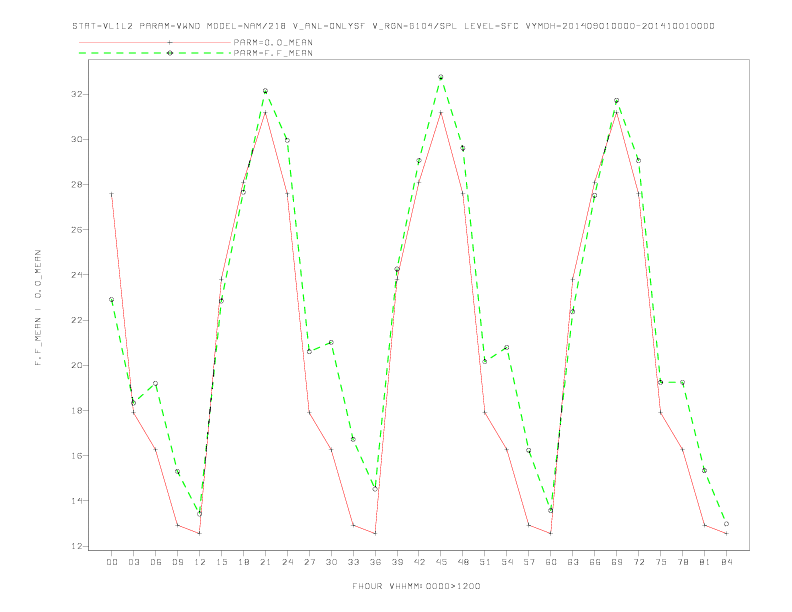Click the x-axis tick label 00

point(112,562)
